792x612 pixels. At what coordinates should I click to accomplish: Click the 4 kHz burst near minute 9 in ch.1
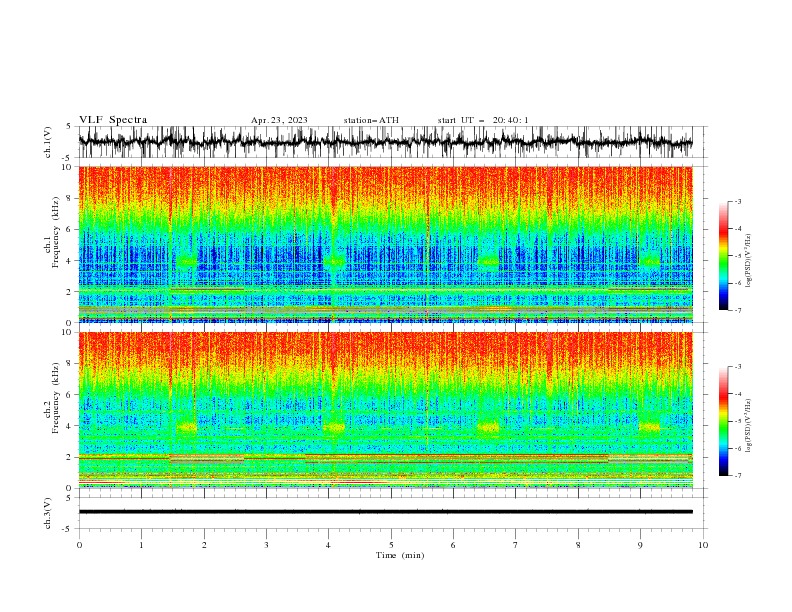[x=650, y=261]
